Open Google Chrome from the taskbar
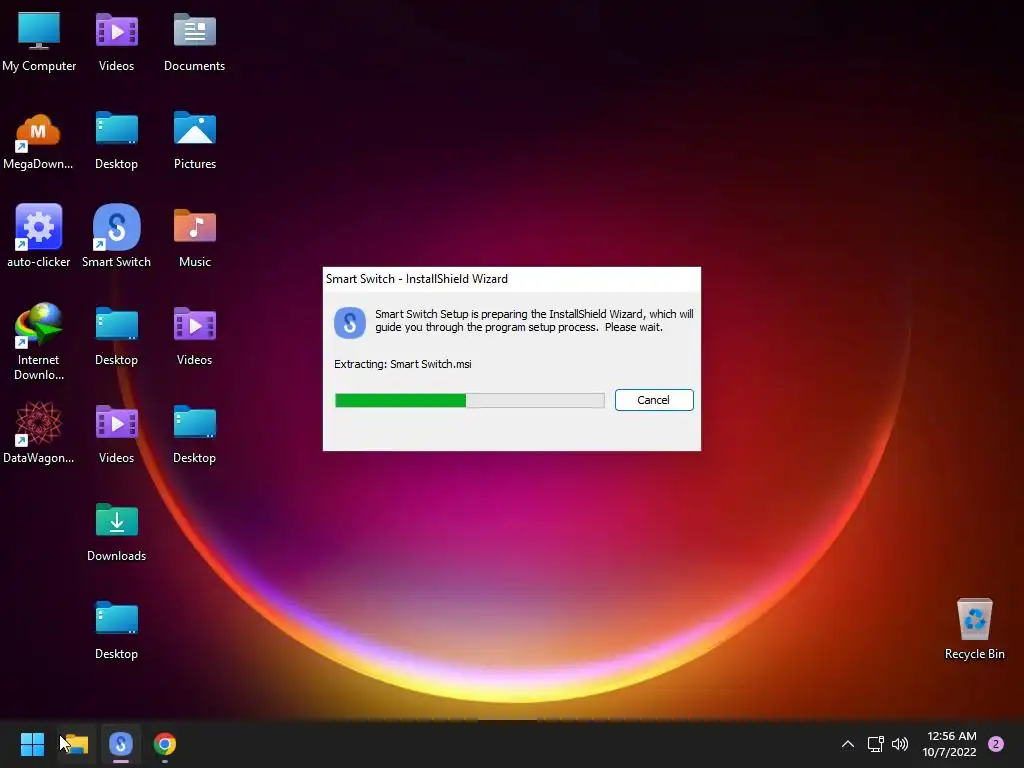Viewport: 1024px width, 768px height. pos(165,744)
